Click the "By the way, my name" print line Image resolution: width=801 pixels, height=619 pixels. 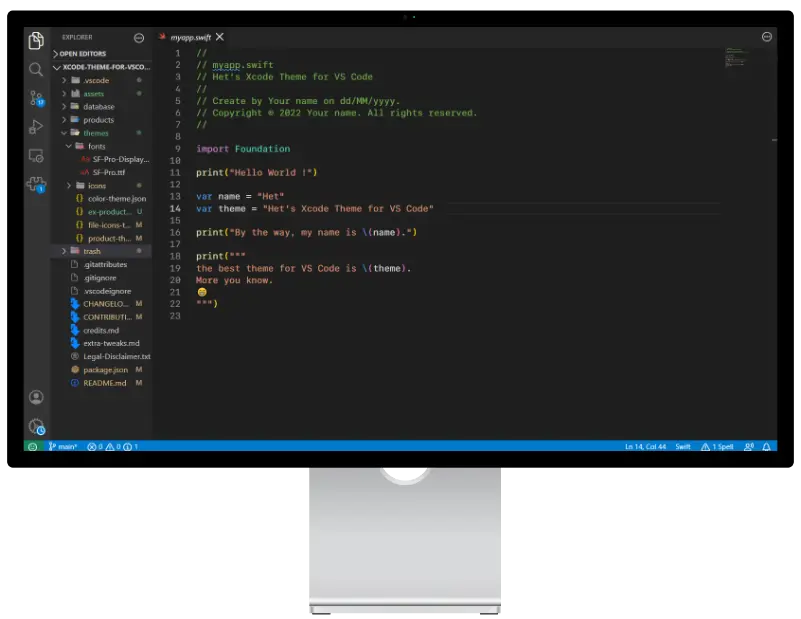[307, 232]
